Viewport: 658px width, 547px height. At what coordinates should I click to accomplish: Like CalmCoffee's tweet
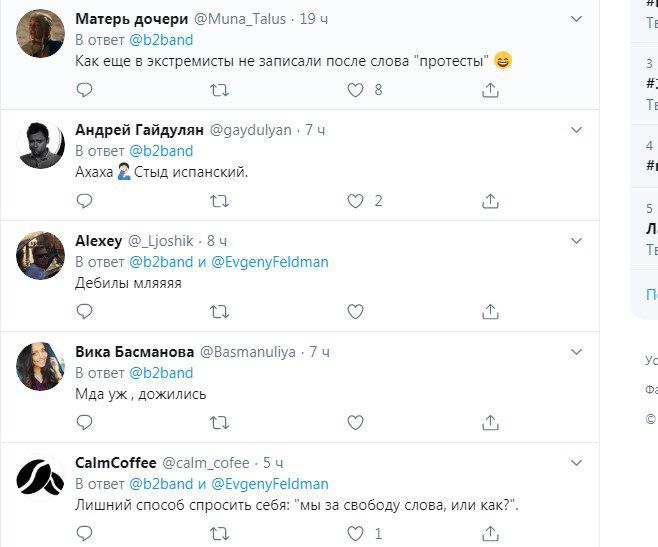[355, 534]
